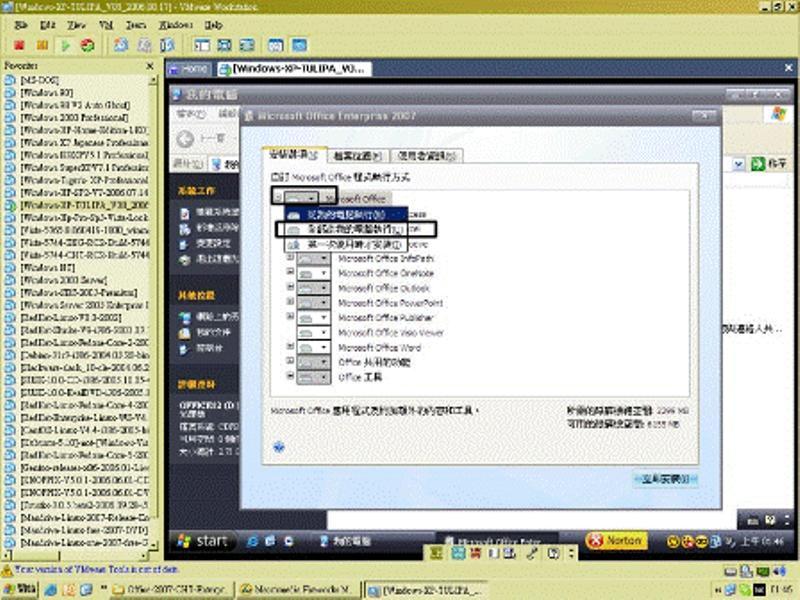Expand the Microsoft Office Word tree node
This screenshot has height=600, width=800.
[290, 346]
